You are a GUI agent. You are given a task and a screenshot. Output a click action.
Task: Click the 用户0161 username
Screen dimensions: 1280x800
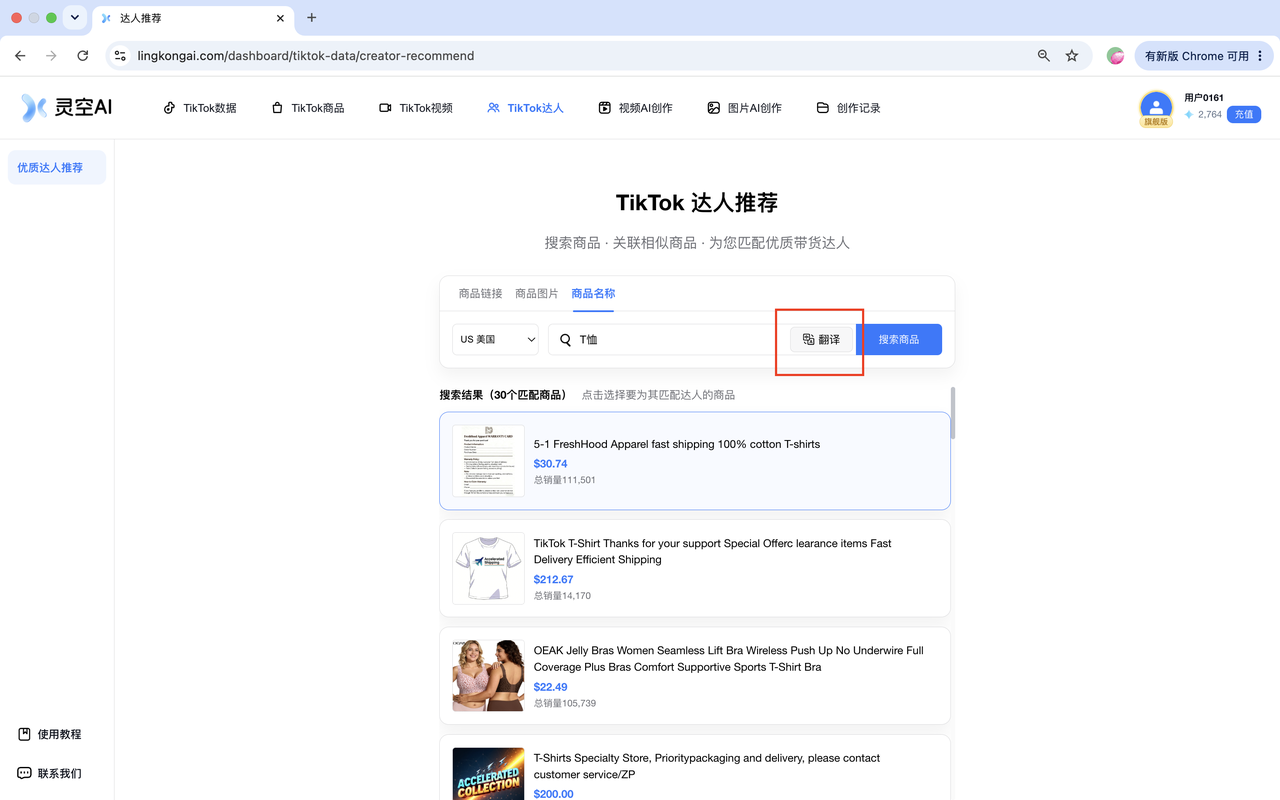click(1204, 98)
